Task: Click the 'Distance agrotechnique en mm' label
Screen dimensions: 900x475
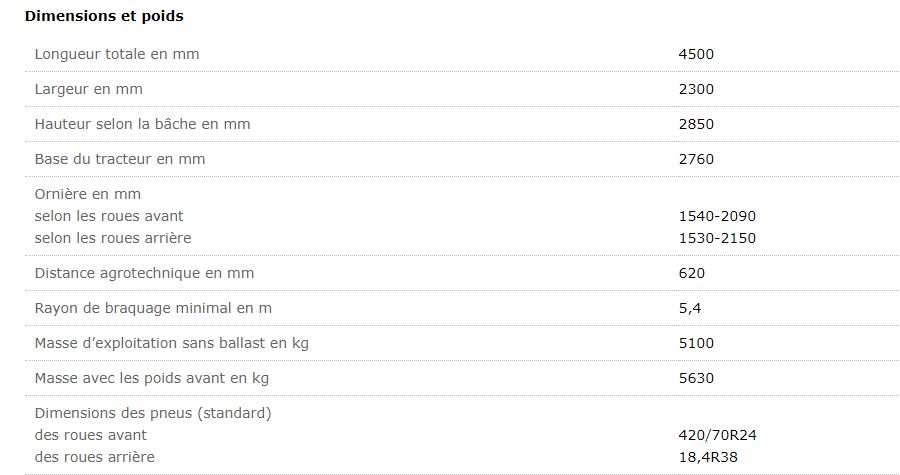Action: [x=143, y=273]
